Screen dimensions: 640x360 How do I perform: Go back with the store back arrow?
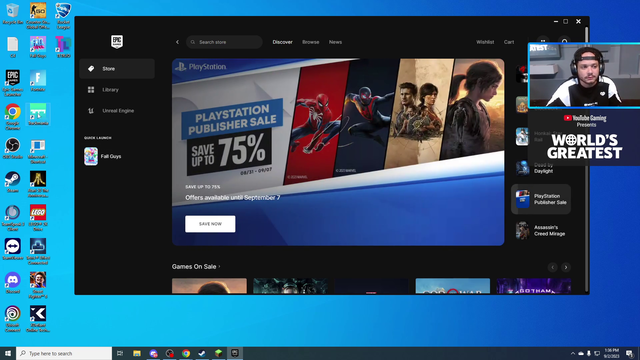(x=177, y=42)
